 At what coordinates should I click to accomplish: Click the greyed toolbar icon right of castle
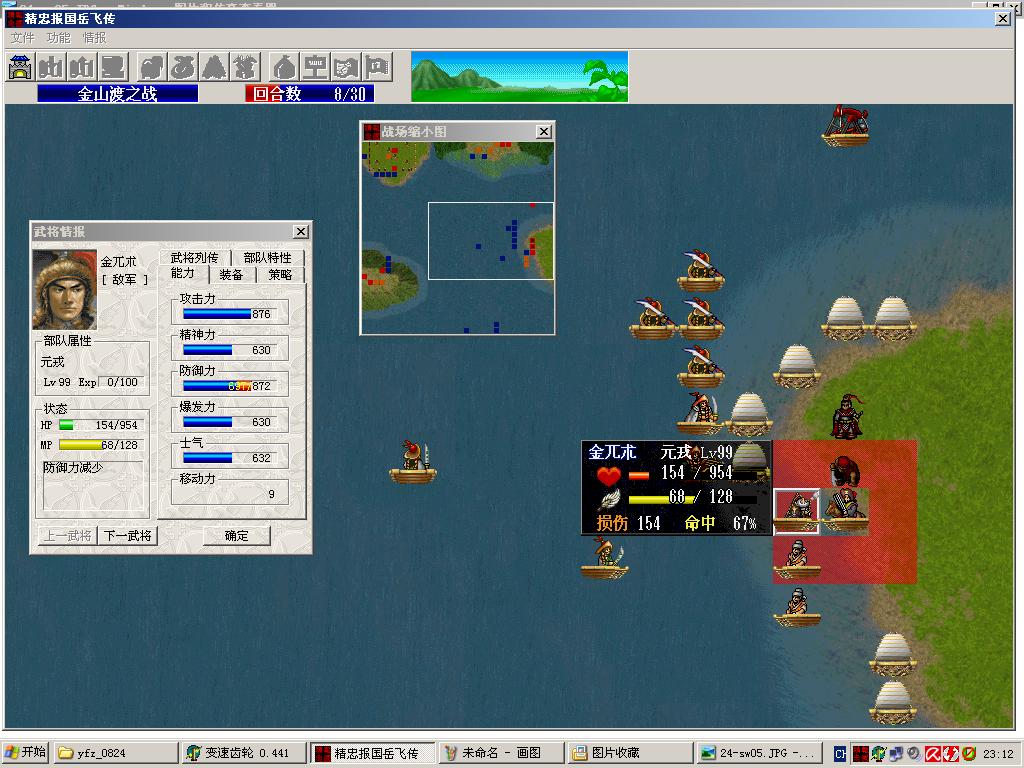pyautogui.click(x=51, y=67)
